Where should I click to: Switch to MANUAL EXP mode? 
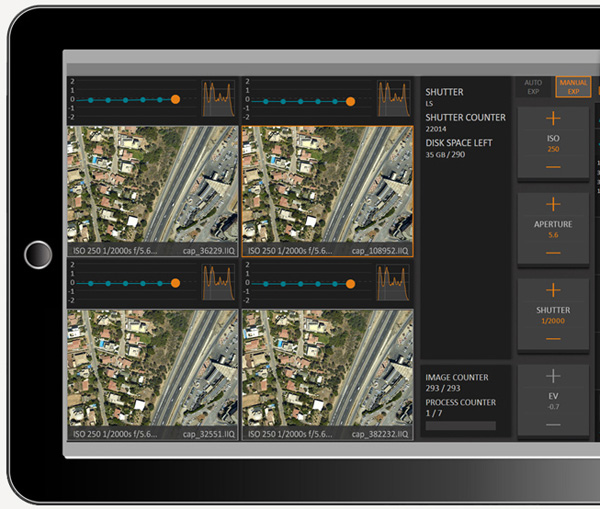(x=573, y=87)
